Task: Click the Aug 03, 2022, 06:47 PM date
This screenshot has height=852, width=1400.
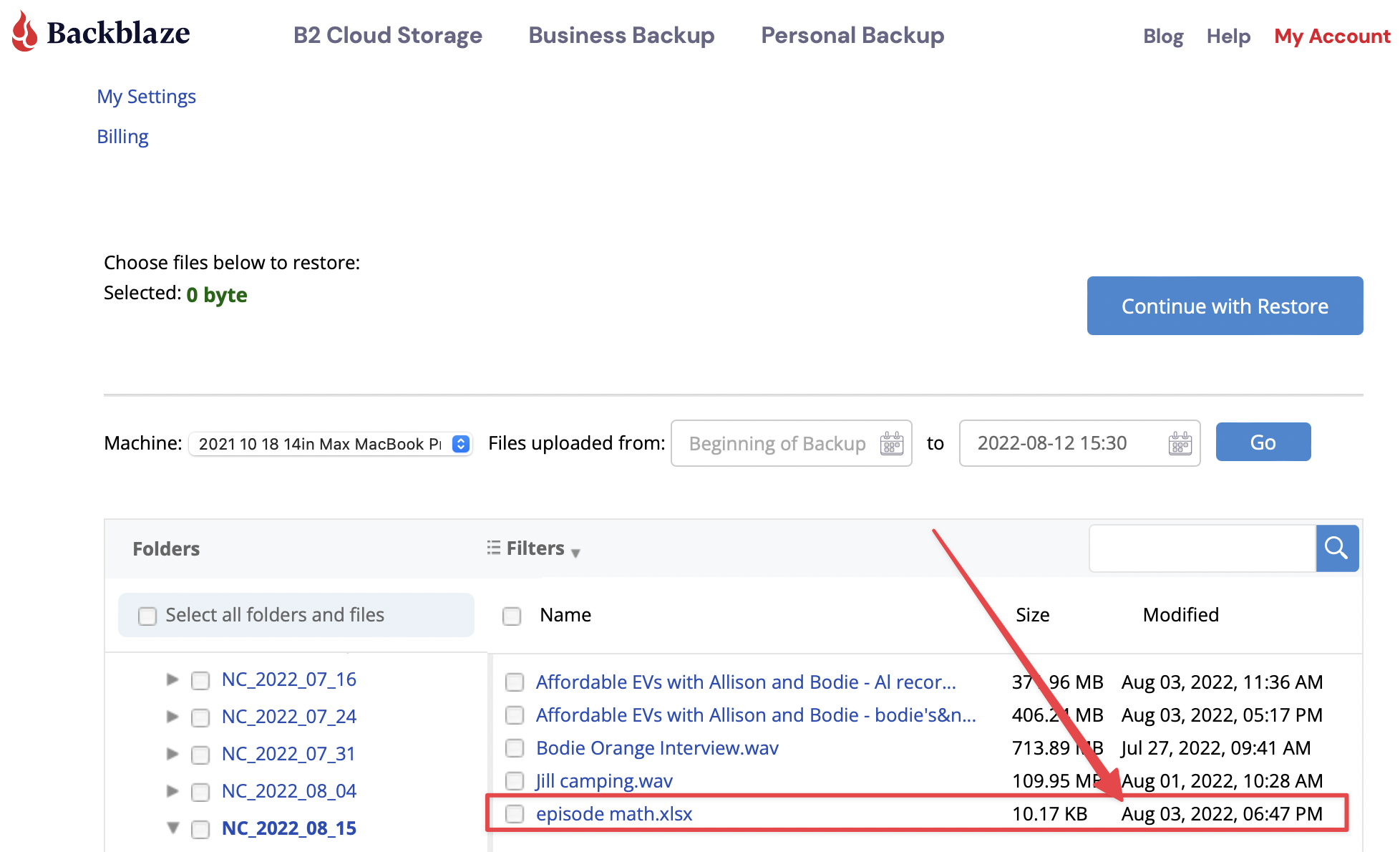Action: (x=1222, y=814)
